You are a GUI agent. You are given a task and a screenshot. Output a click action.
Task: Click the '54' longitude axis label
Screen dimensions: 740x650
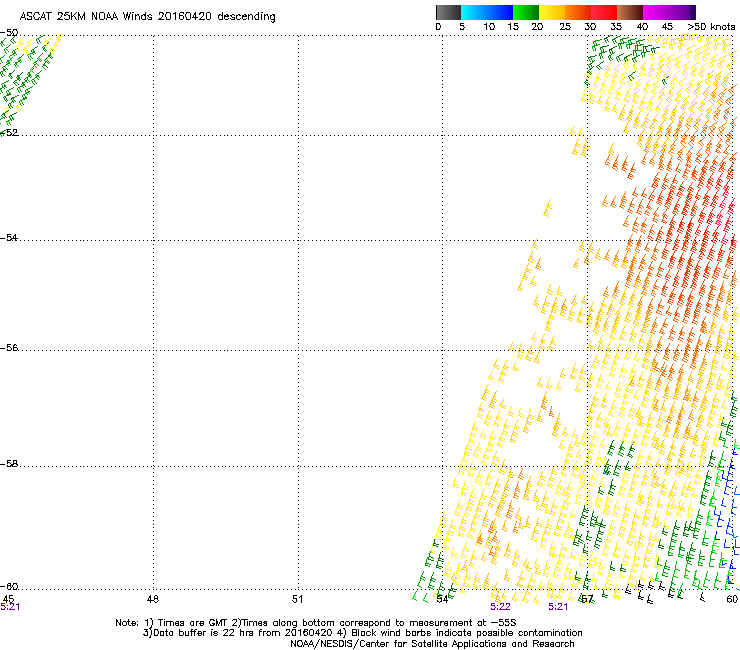pos(442,599)
